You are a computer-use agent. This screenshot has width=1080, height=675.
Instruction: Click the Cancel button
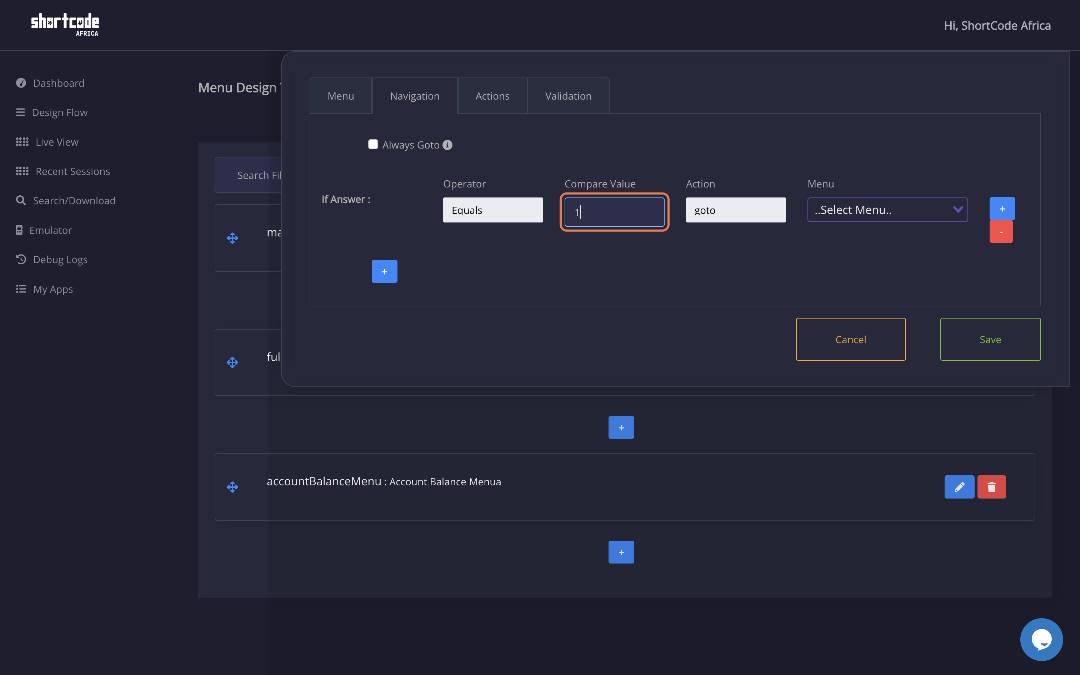point(851,340)
